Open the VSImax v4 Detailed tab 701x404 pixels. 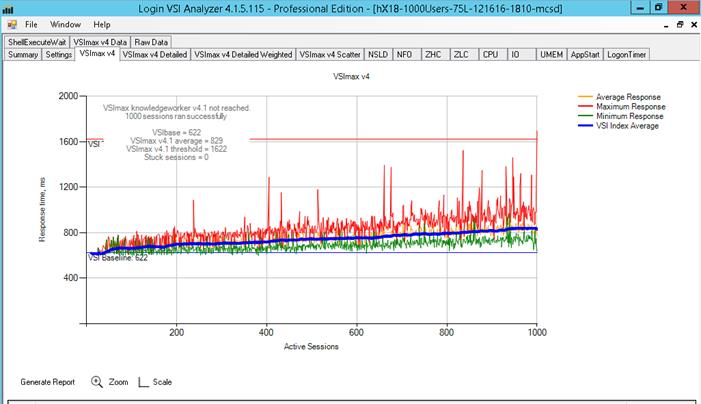click(x=155, y=55)
